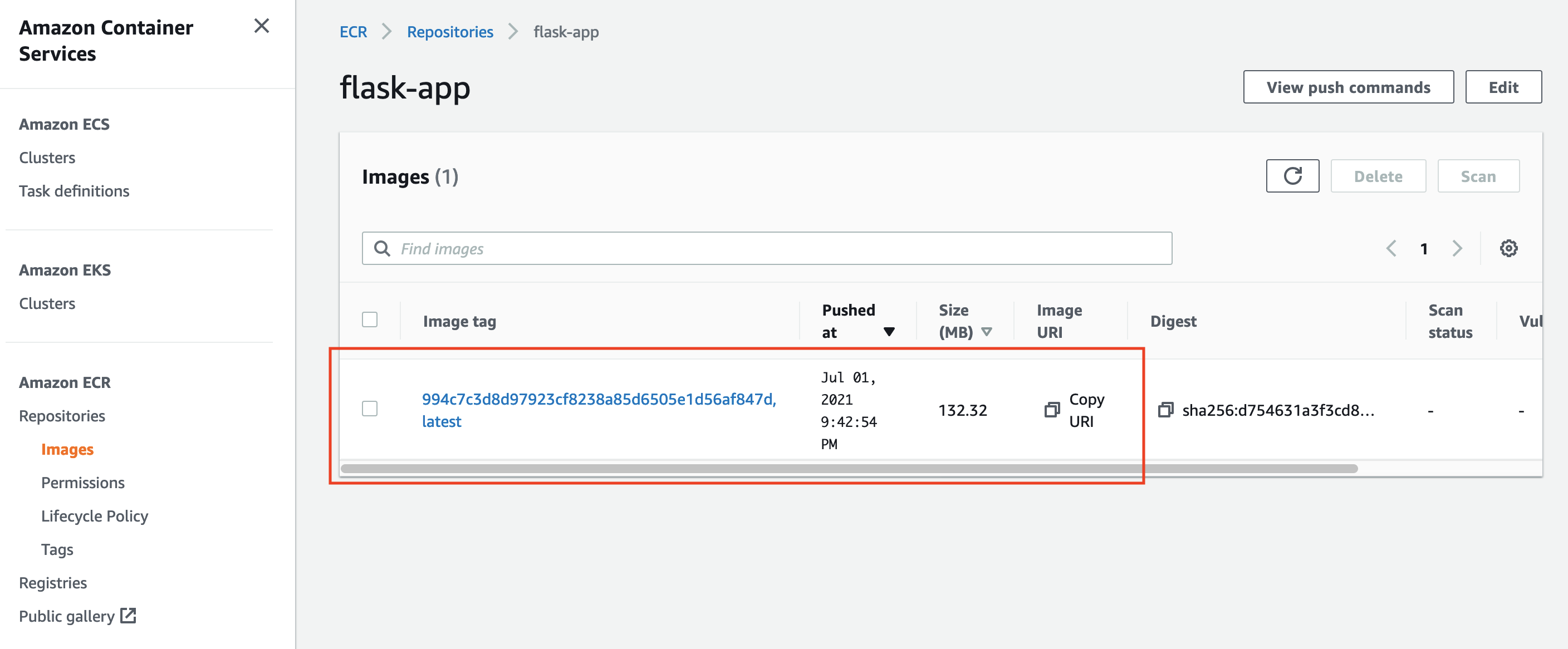Screen dimensions: 1568x649
Task: Go to Repositories breadcrumb link
Action: pyautogui.click(x=450, y=32)
